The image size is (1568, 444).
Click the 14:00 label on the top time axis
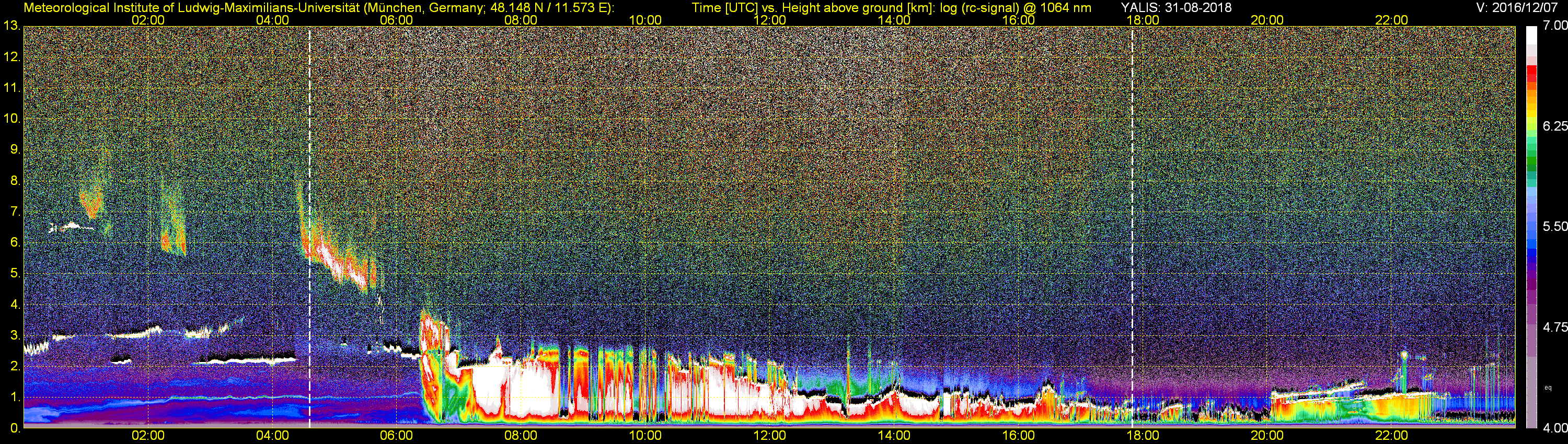click(894, 20)
